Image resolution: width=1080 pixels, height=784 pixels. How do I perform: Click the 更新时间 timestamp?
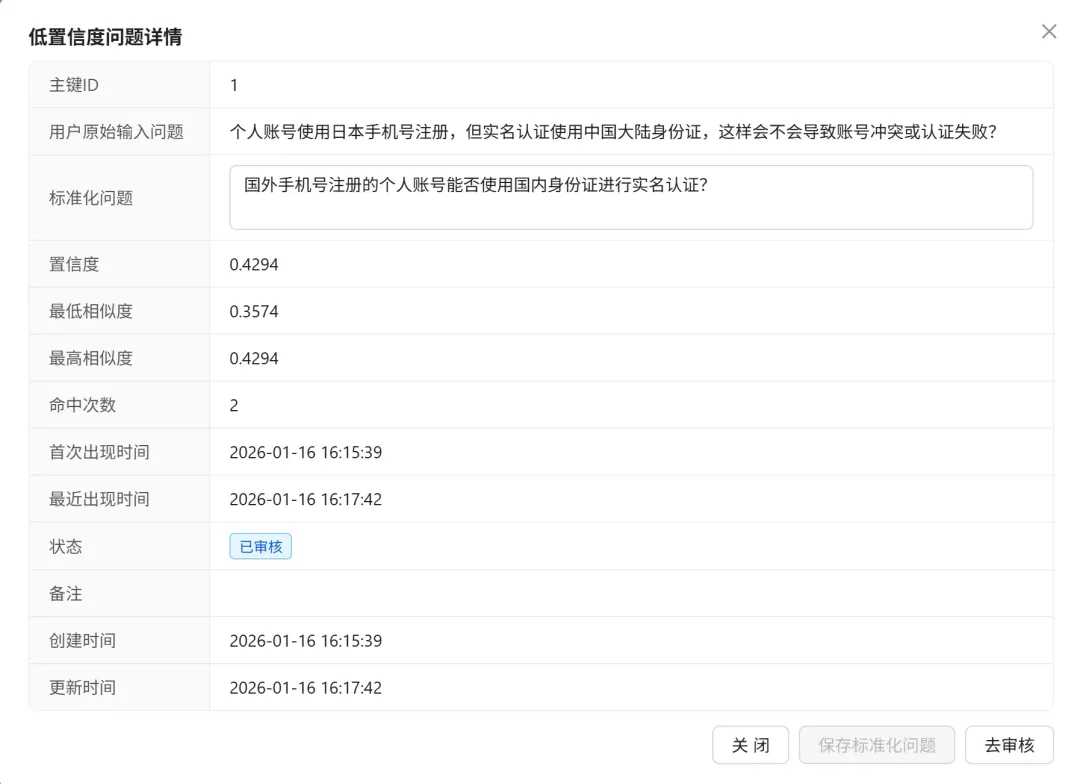point(306,687)
